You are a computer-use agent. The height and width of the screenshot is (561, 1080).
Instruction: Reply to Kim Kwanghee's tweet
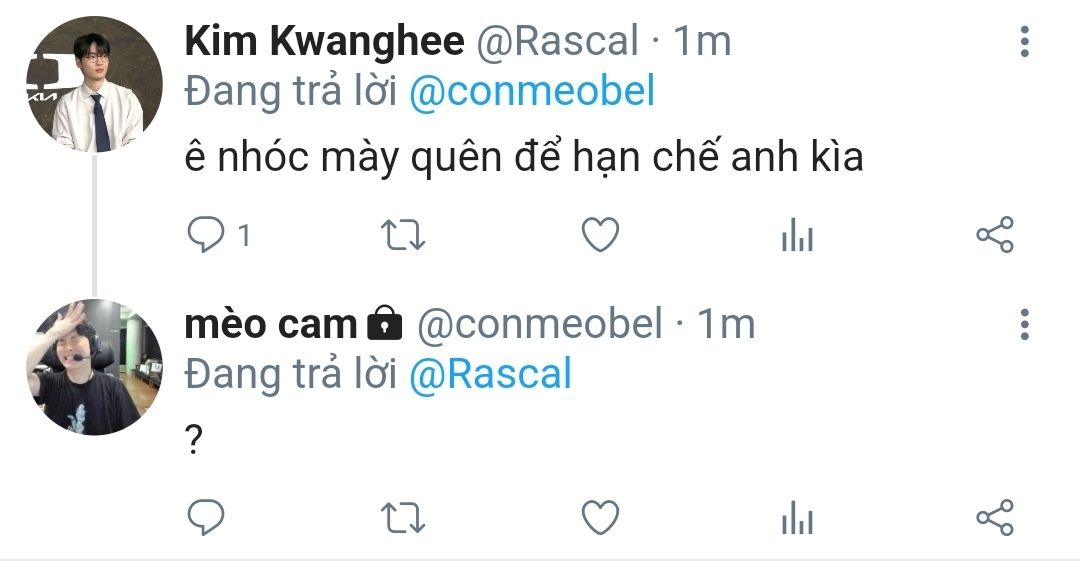point(206,234)
